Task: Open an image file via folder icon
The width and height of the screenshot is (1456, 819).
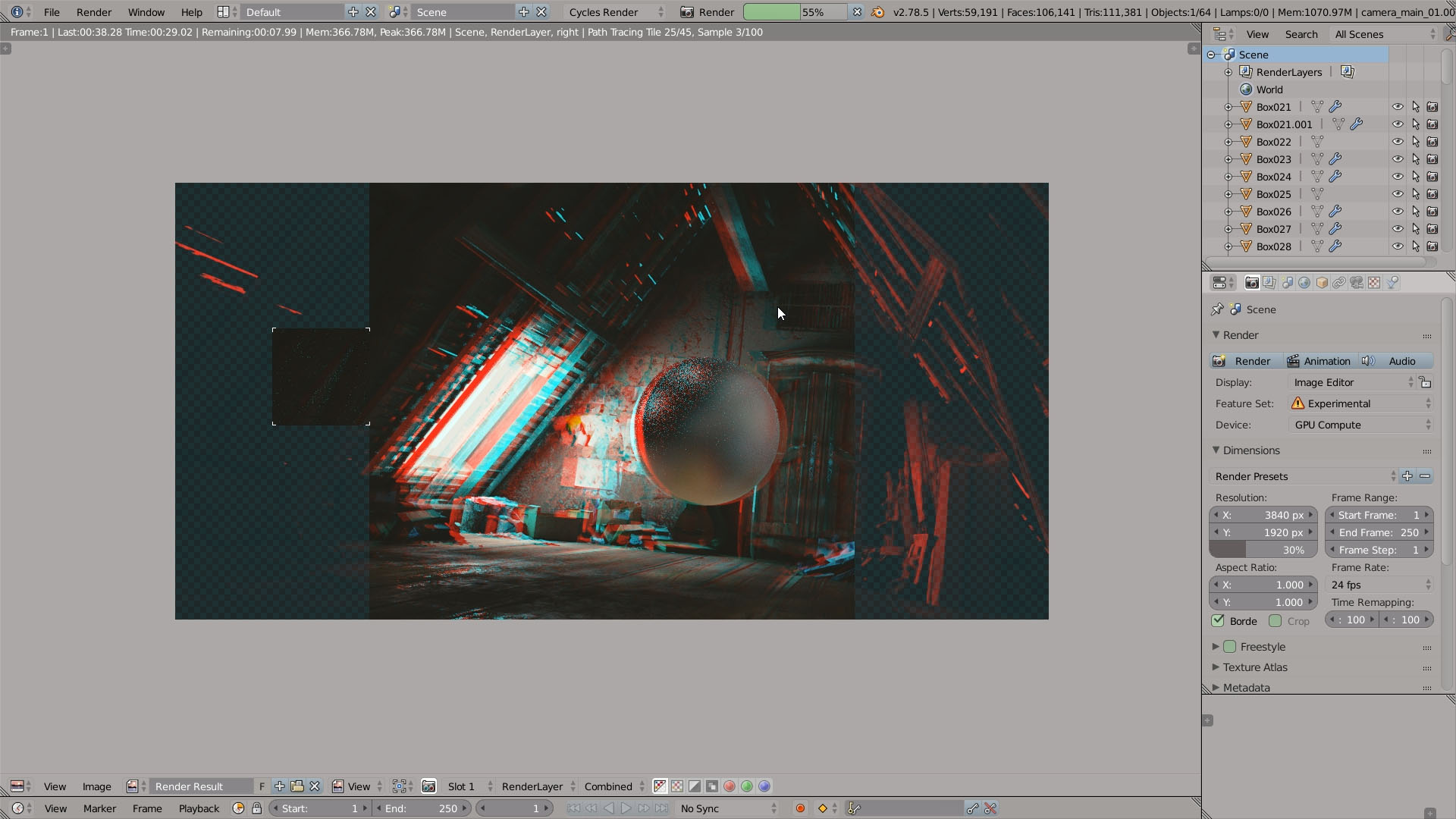Action: point(297,786)
